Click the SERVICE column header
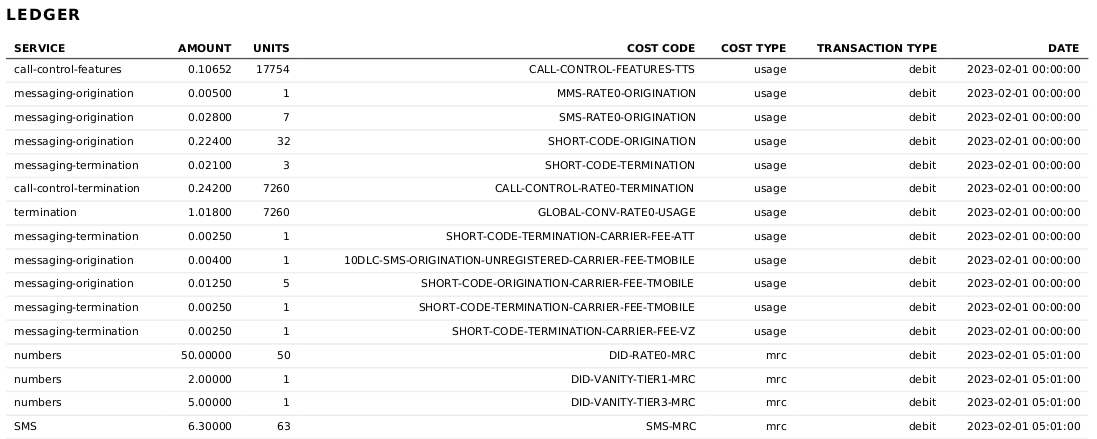The image size is (1097, 439). (39, 48)
